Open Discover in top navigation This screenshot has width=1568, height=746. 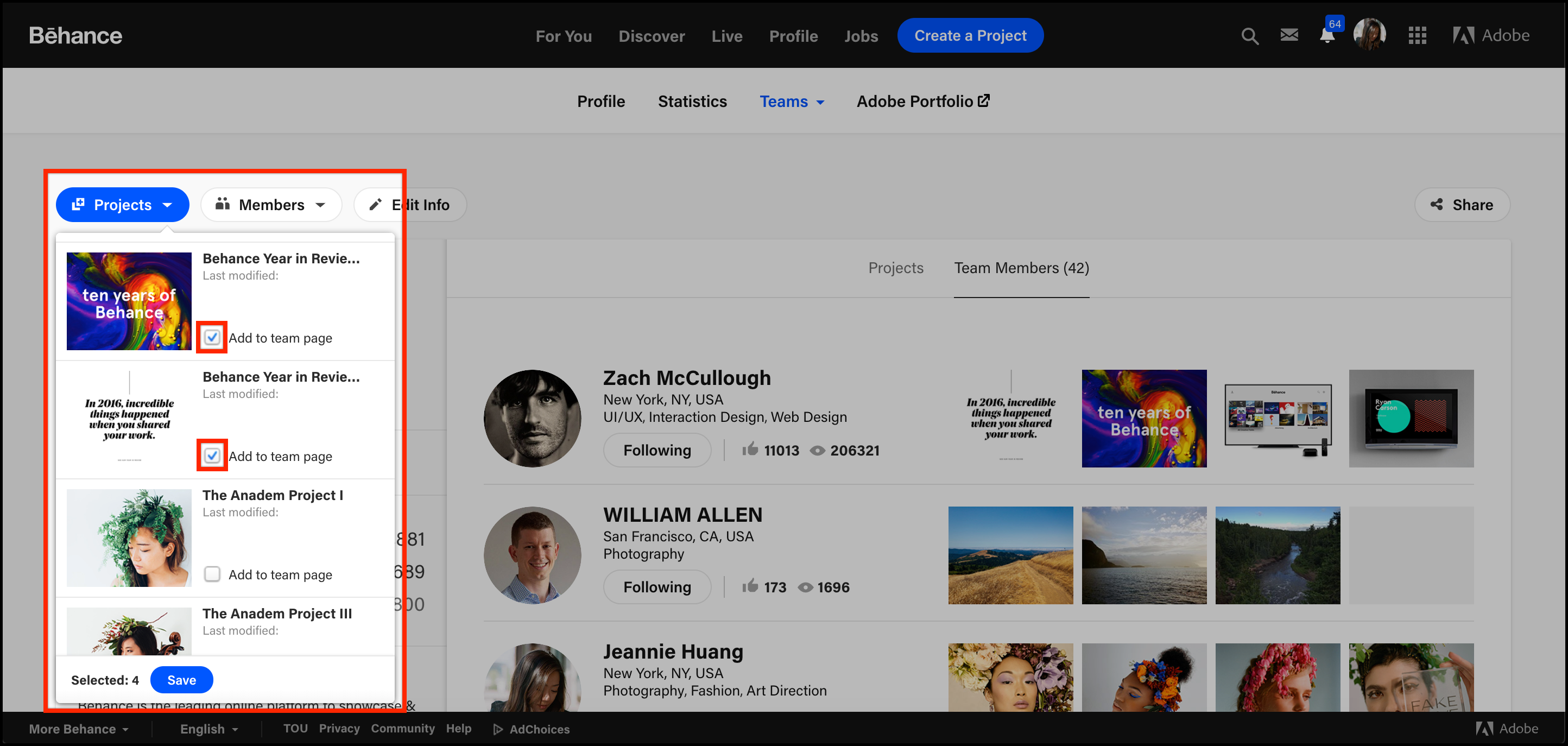click(652, 36)
